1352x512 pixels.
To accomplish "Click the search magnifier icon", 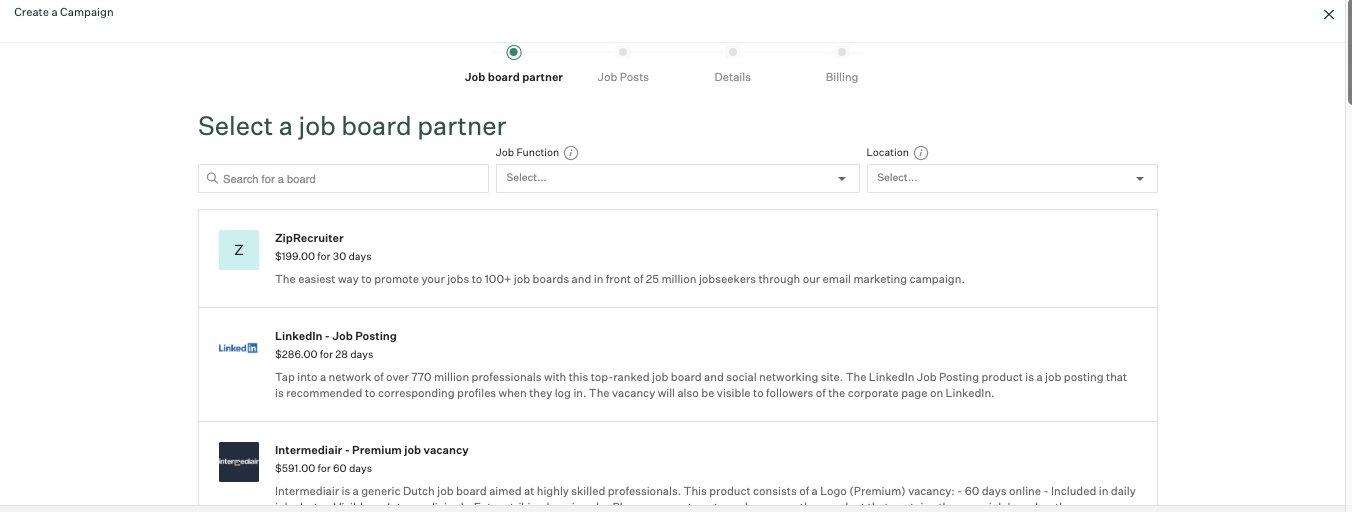I will click(x=212, y=179).
